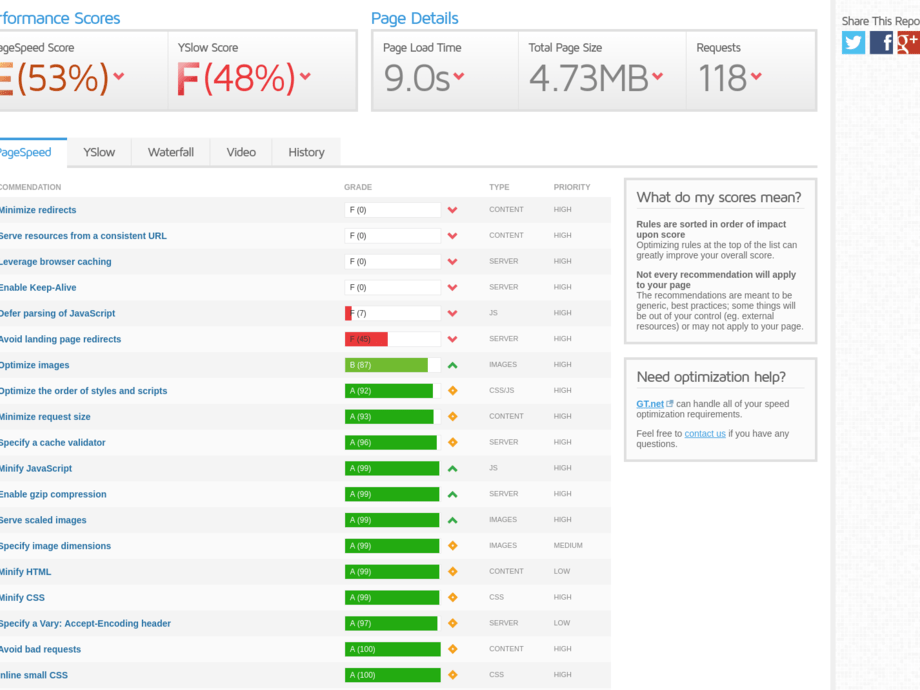
Task: Open the Leverage browser caching recommendation
Action: pos(55,262)
